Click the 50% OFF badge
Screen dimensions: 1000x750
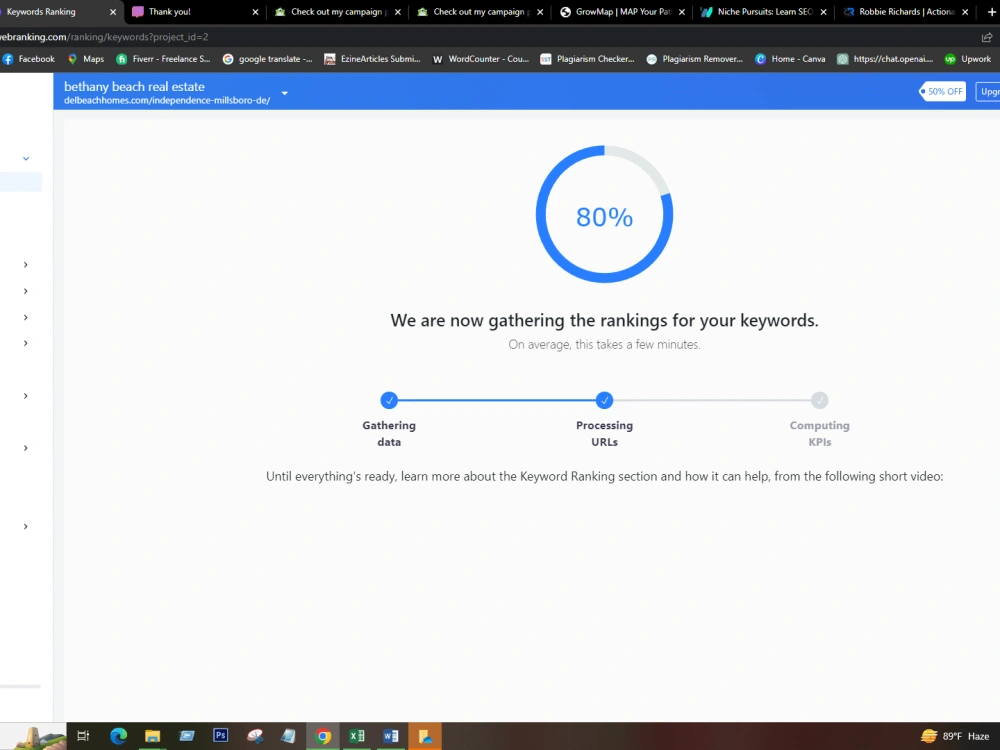tap(943, 91)
